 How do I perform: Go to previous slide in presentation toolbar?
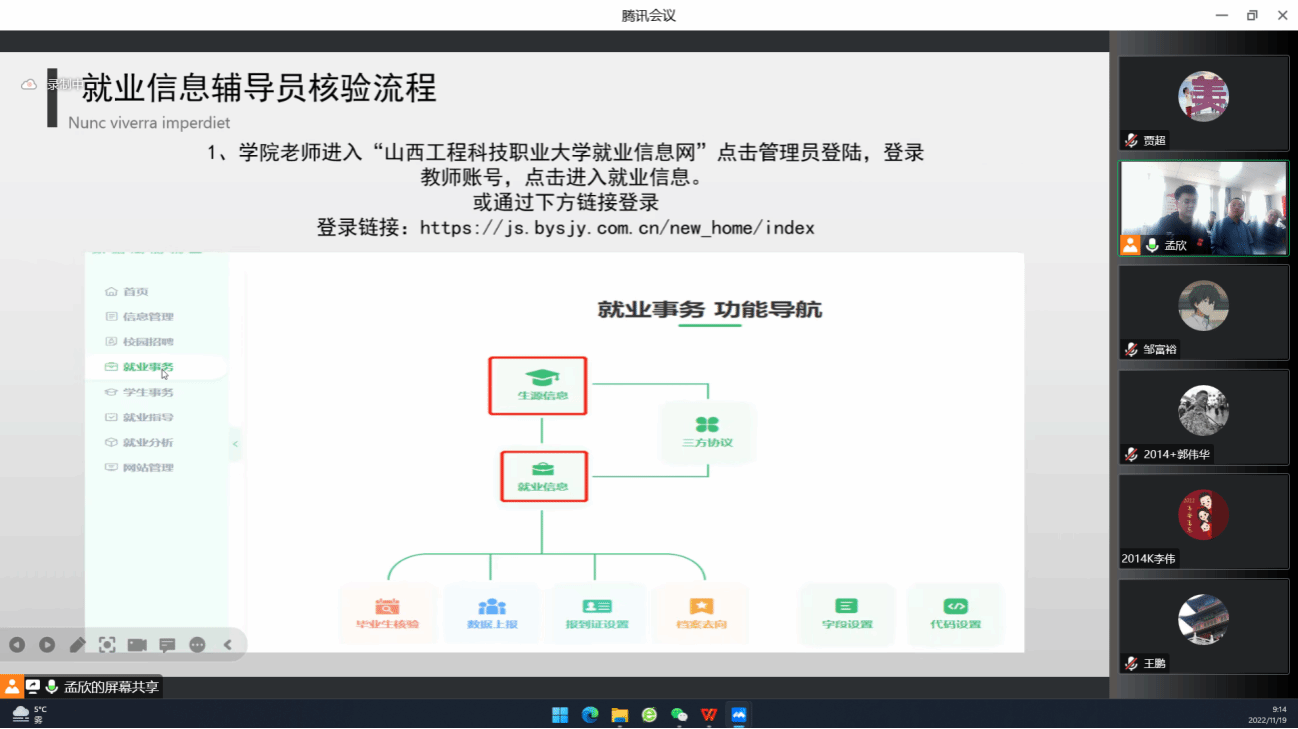(x=17, y=645)
